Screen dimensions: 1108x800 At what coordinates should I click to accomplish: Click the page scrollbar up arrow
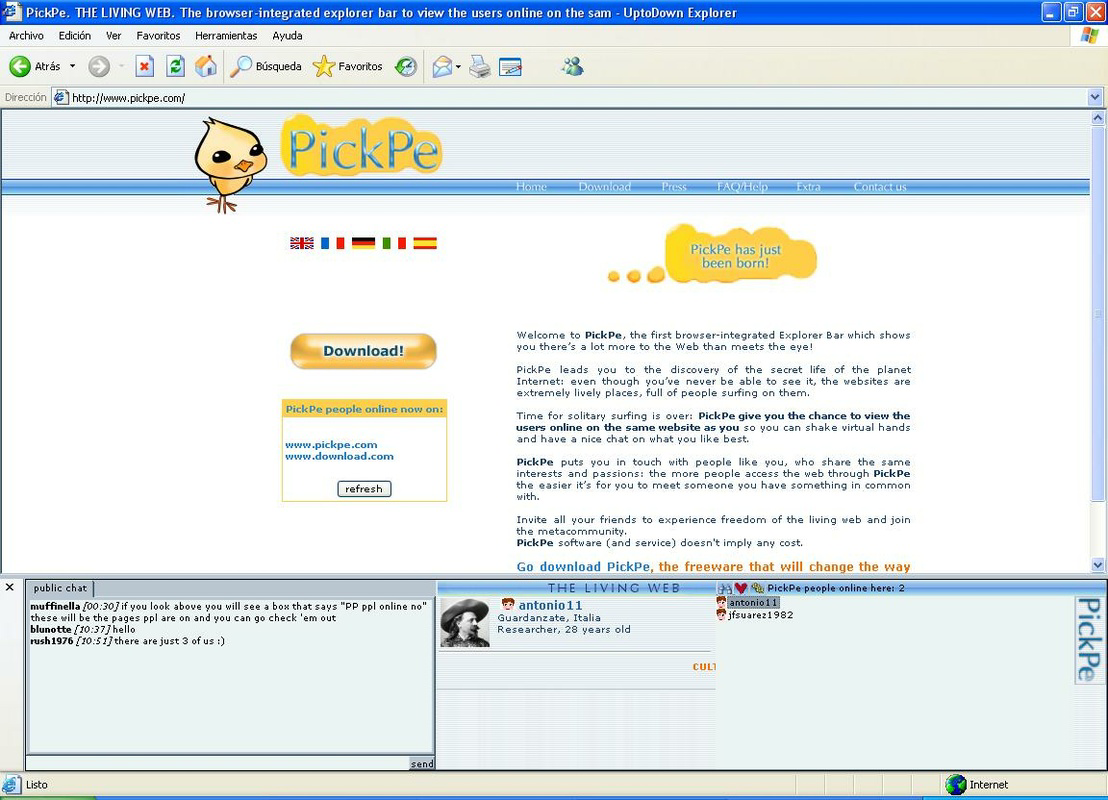(x=1097, y=118)
